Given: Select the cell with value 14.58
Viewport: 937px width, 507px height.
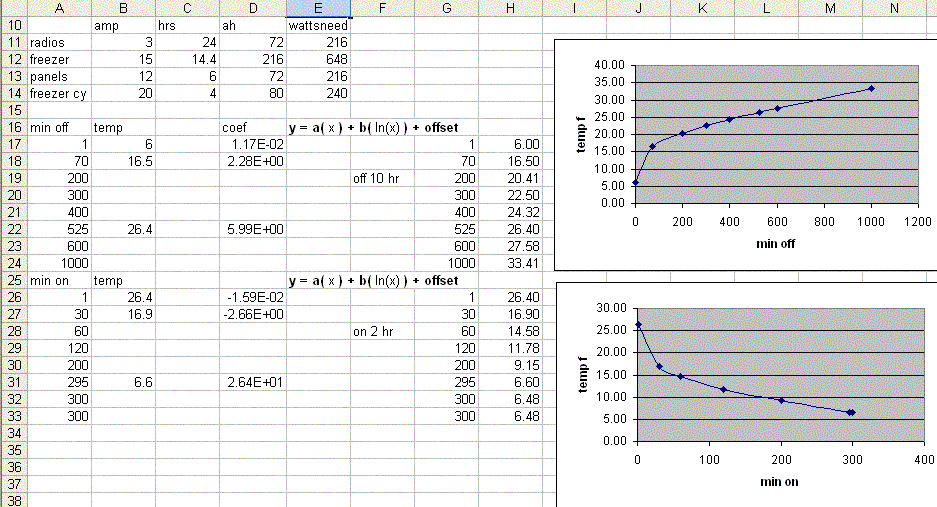Looking at the screenshot, I should (510, 331).
